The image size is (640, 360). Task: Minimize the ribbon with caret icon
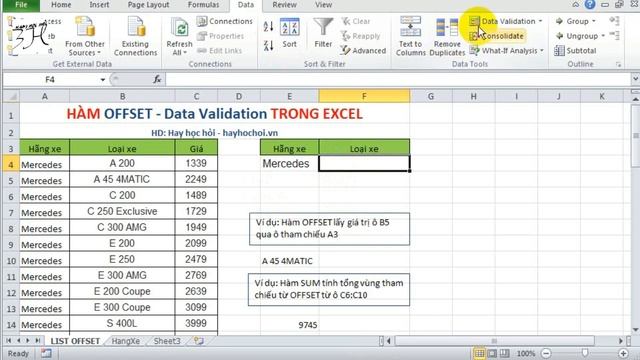[576, 4]
